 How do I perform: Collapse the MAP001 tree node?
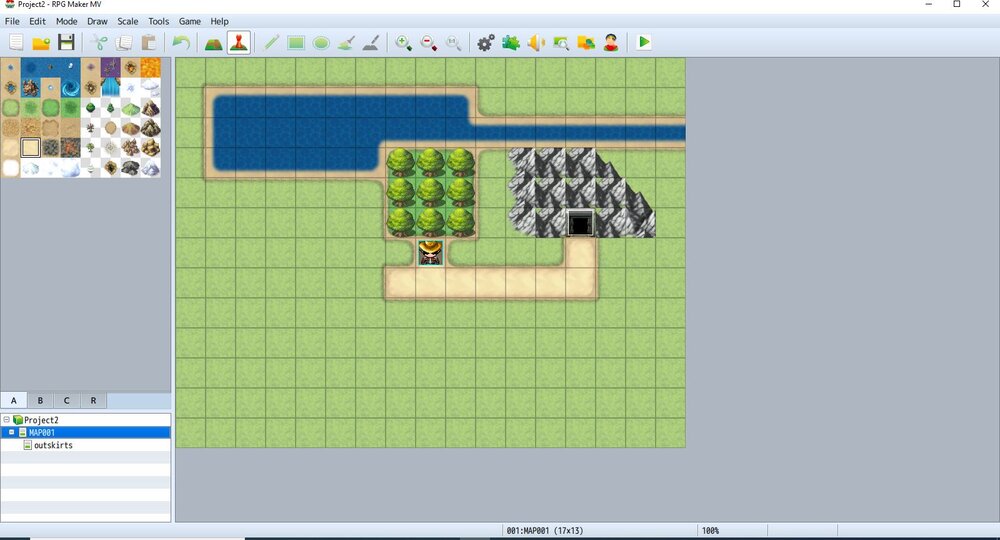point(11,432)
